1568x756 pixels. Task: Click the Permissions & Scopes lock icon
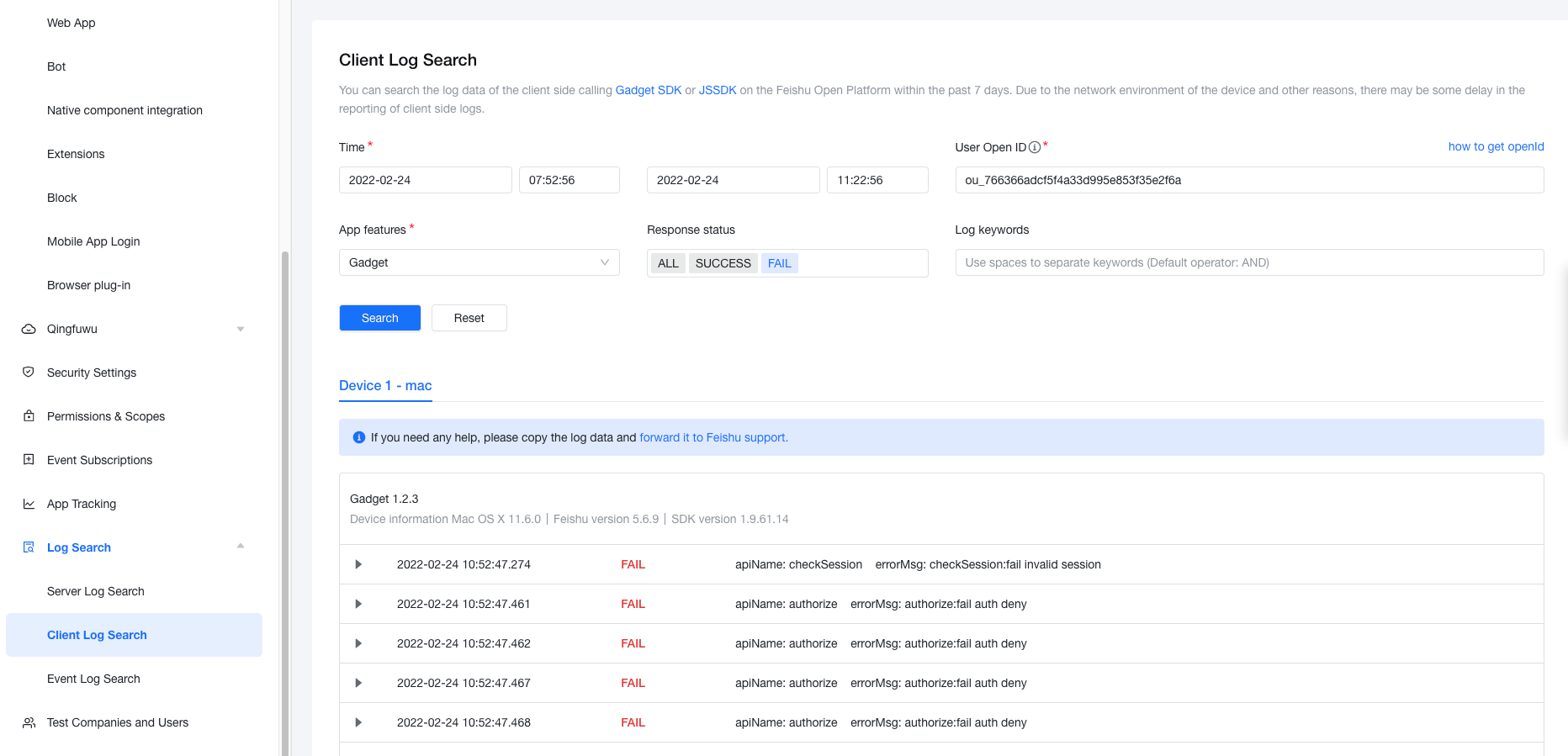coord(29,415)
